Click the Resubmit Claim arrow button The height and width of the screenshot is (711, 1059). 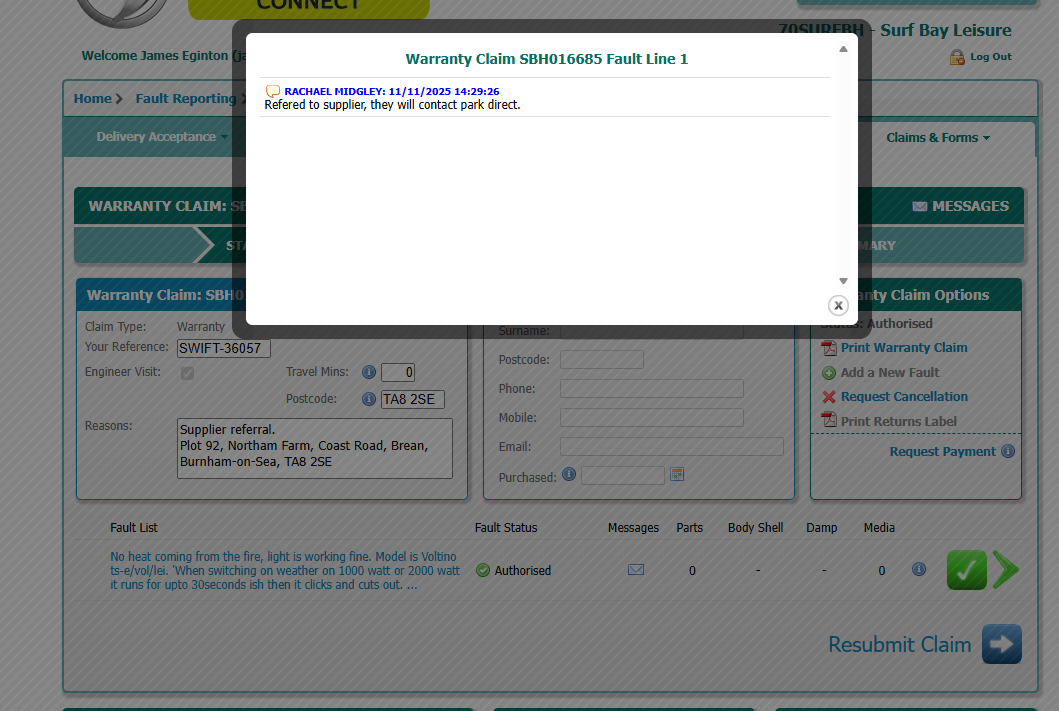pos(1002,644)
